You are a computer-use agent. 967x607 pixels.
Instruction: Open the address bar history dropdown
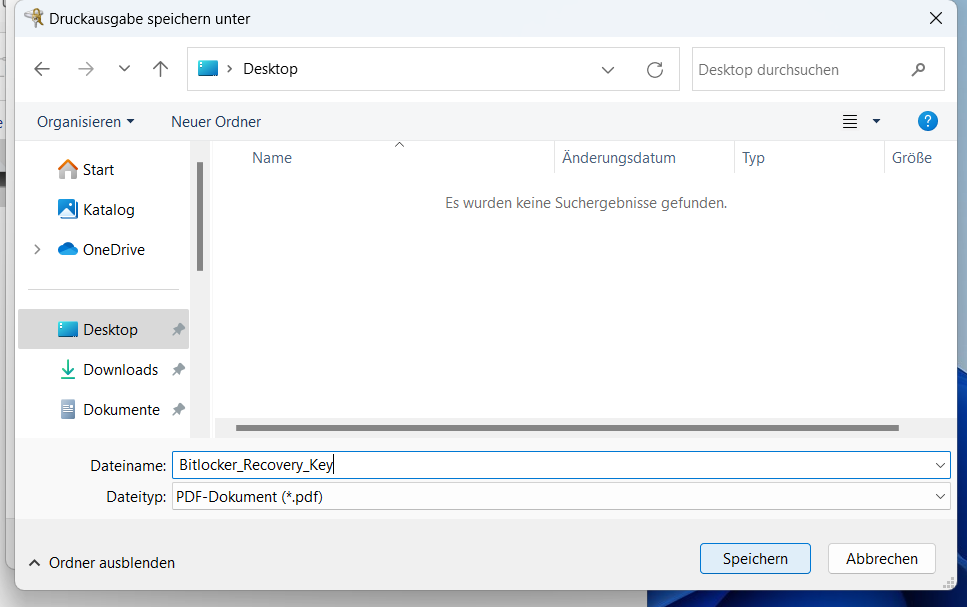click(x=607, y=70)
